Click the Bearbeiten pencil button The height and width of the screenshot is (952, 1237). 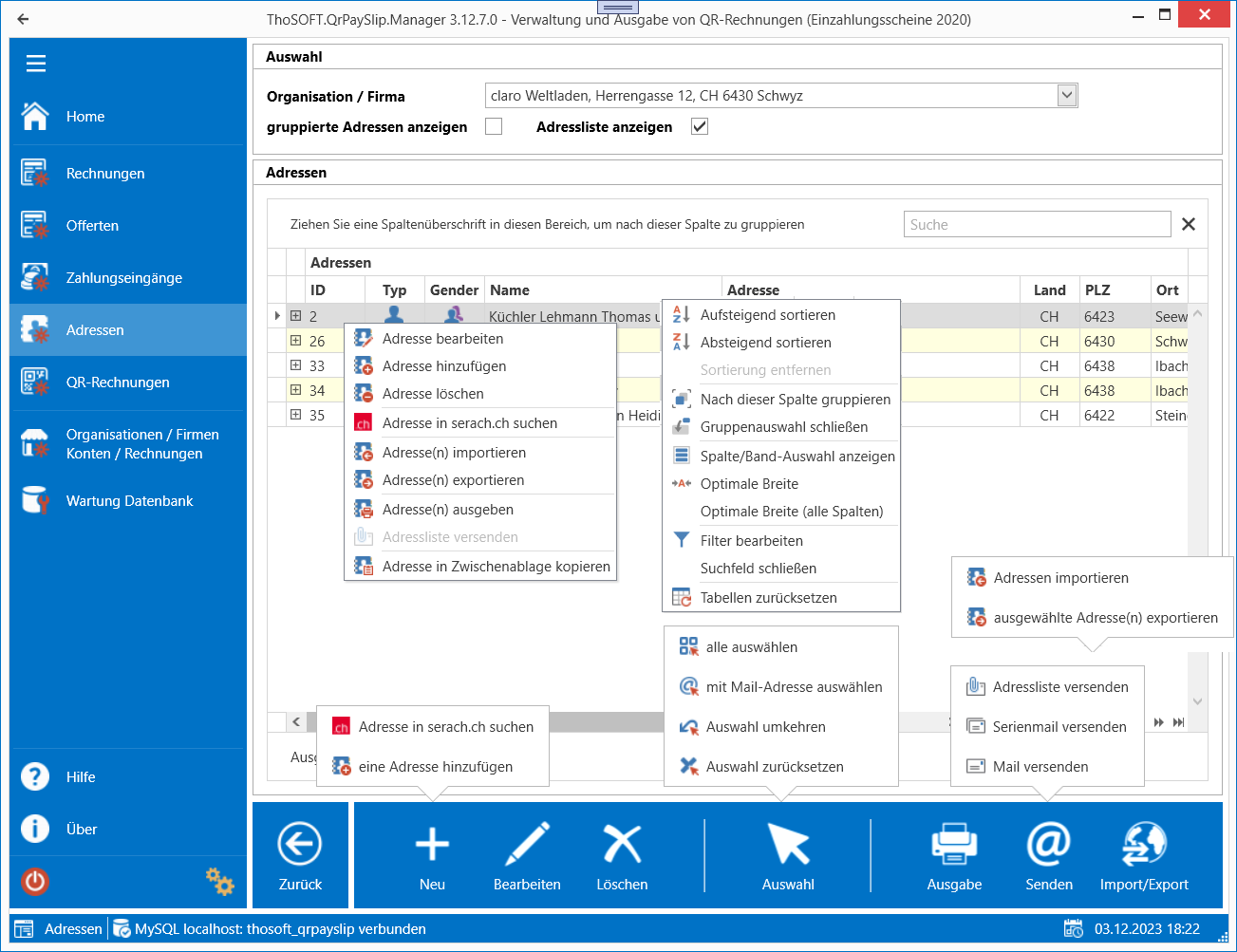527,855
